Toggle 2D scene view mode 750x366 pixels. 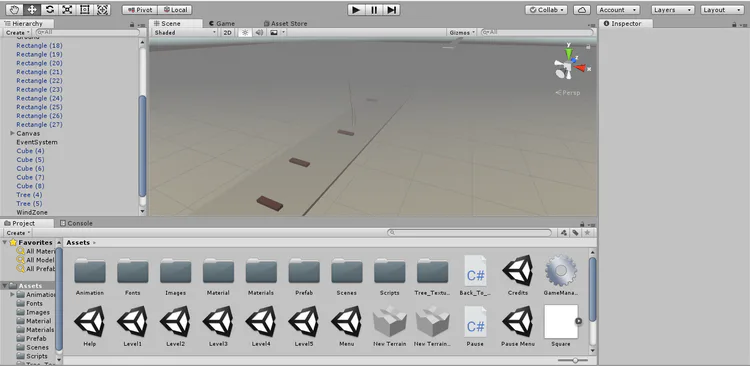[x=227, y=33]
